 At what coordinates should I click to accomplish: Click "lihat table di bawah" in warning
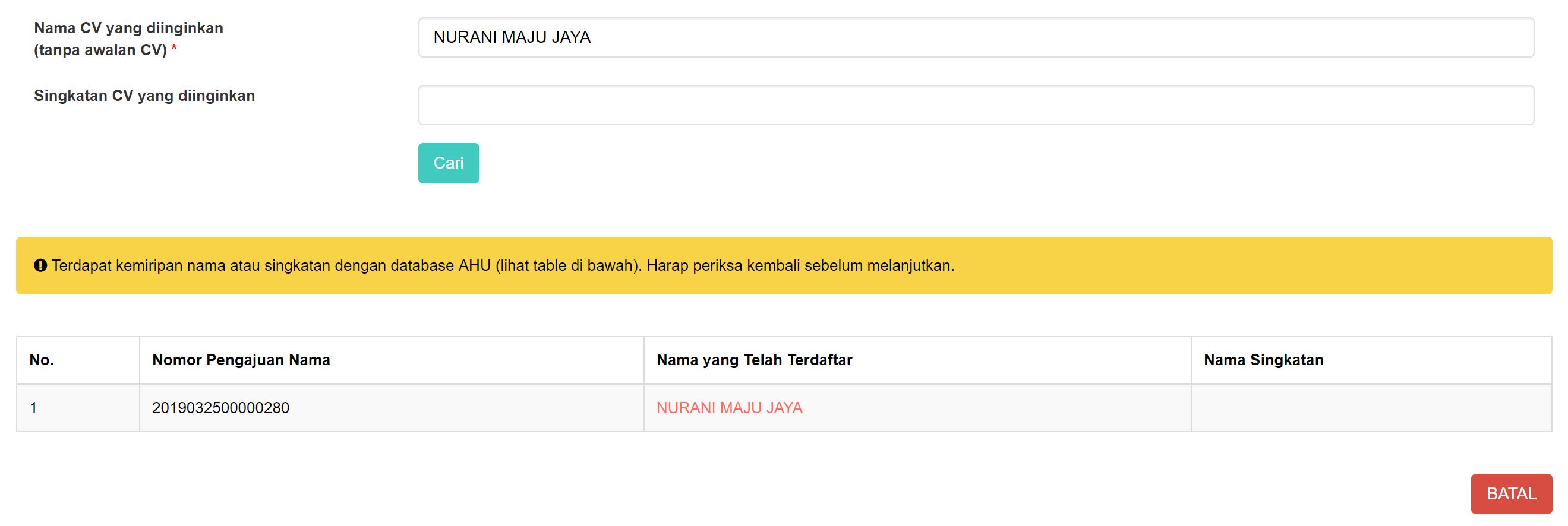[567, 266]
